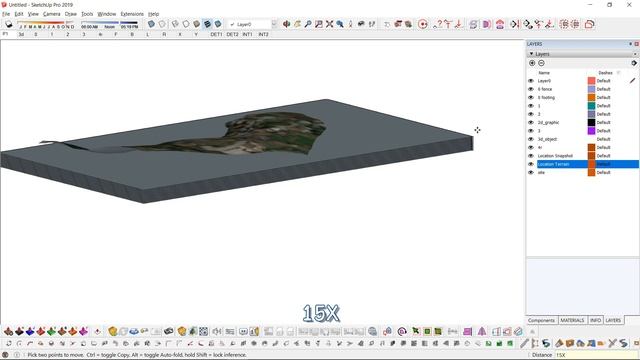Switch to the Components tray tab
The height and width of the screenshot is (360, 640).
coord(541,320)
